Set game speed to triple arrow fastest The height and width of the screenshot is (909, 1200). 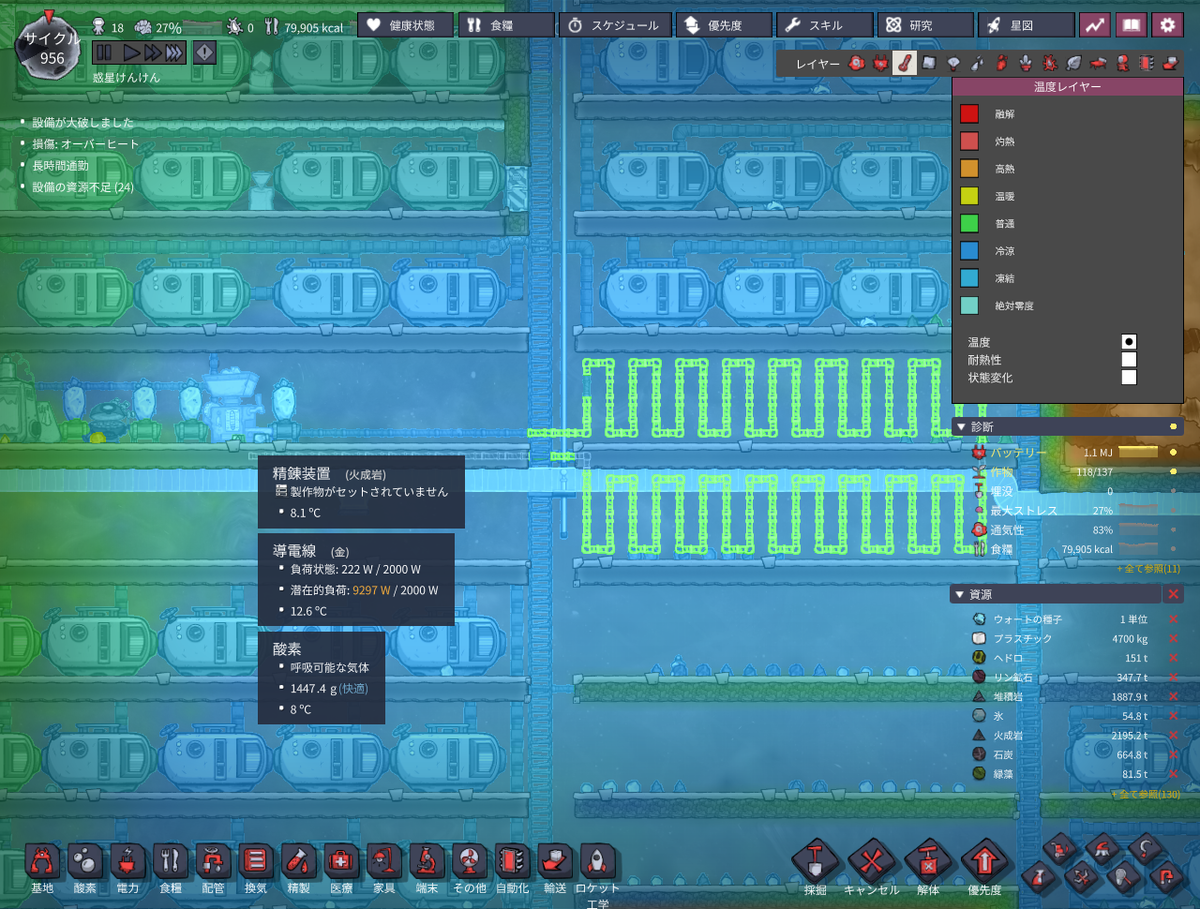coord(174,52)
